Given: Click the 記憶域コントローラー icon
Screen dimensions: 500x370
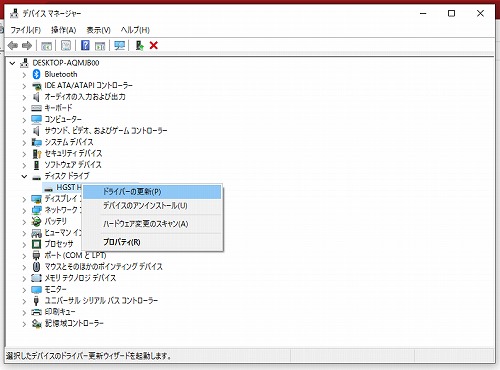Looking at the screenshot, I should coord(36,323).
